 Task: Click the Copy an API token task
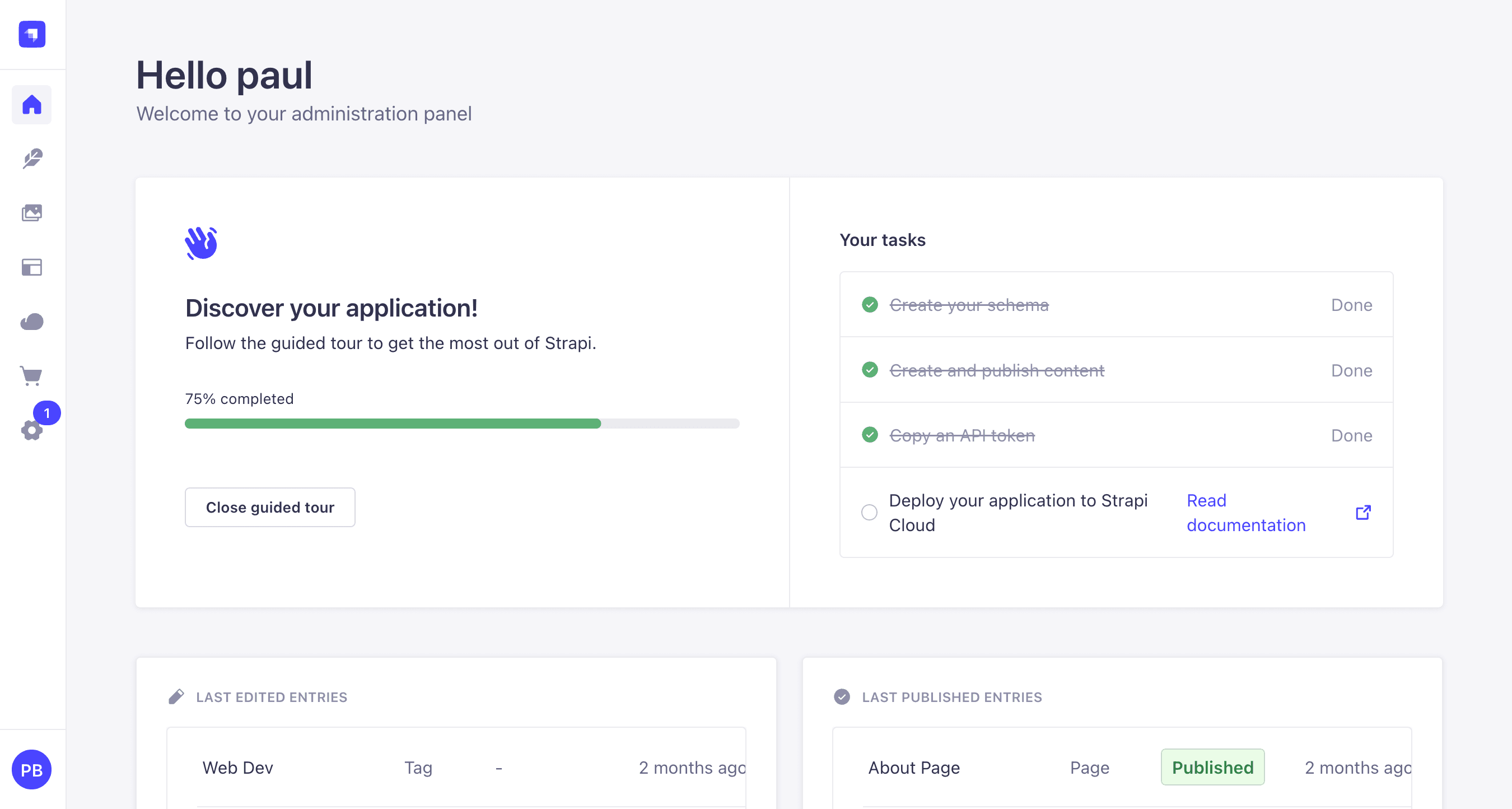click(962, 436)
